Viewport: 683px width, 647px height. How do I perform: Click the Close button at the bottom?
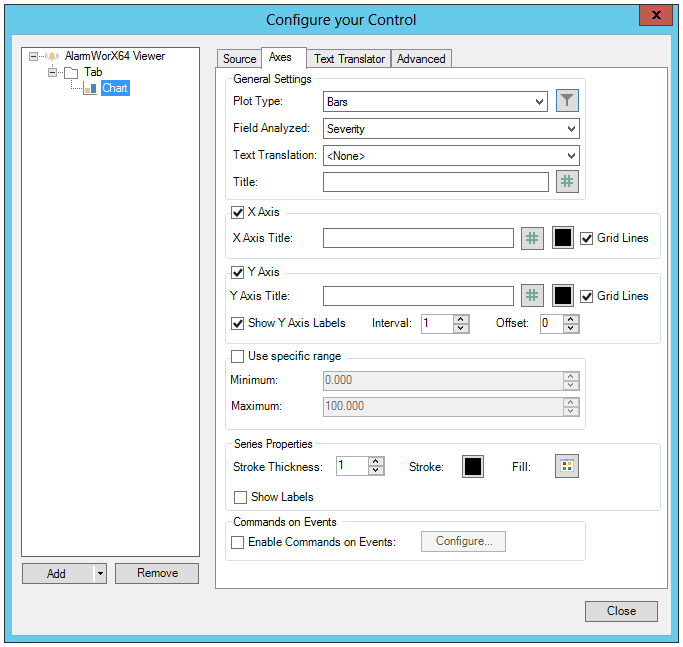(x=621, y=611)
